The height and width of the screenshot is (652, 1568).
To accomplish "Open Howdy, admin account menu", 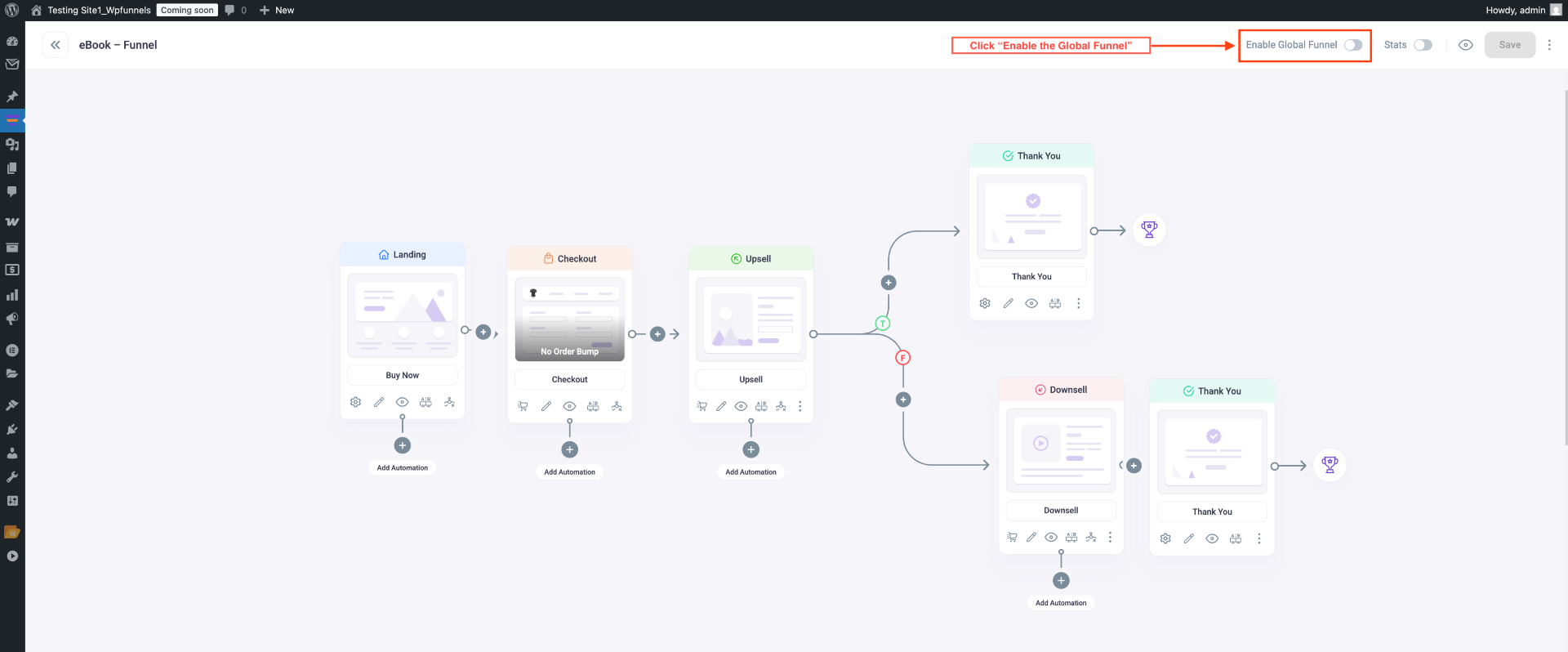I will 1523,10.
